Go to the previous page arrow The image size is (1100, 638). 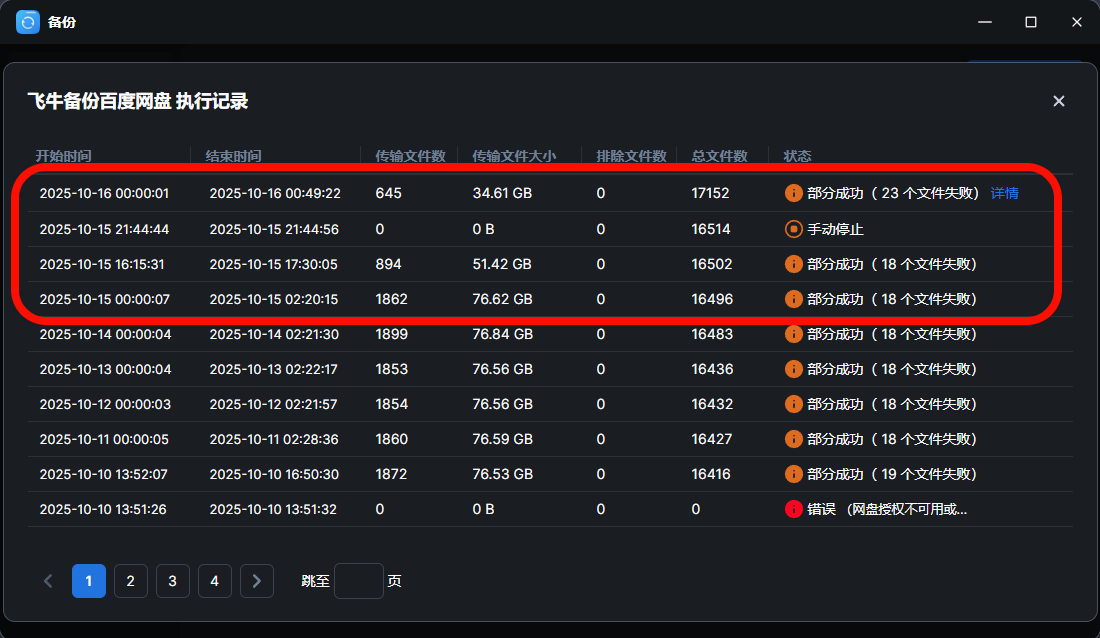pos(48,581)
